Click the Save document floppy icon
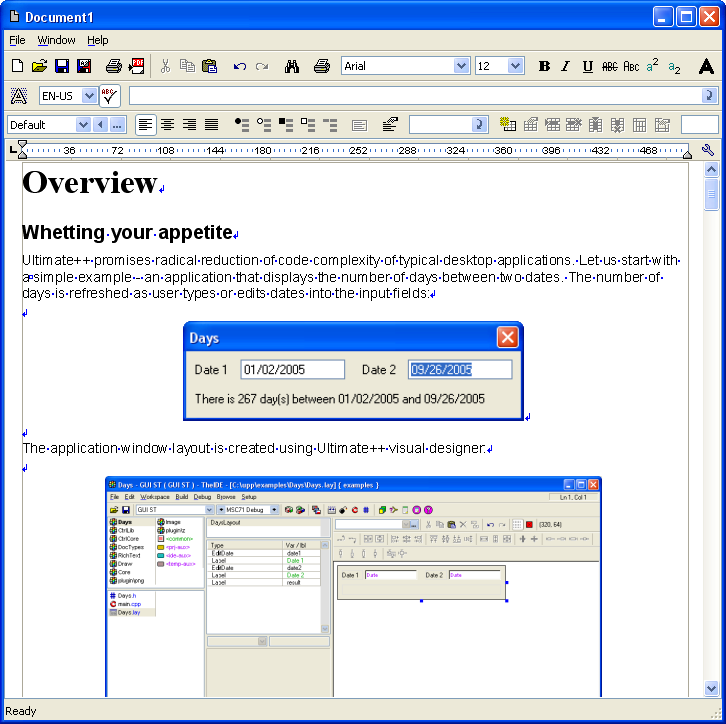The height and width of the screenshot is (724, 726). [x=61, y=66]
